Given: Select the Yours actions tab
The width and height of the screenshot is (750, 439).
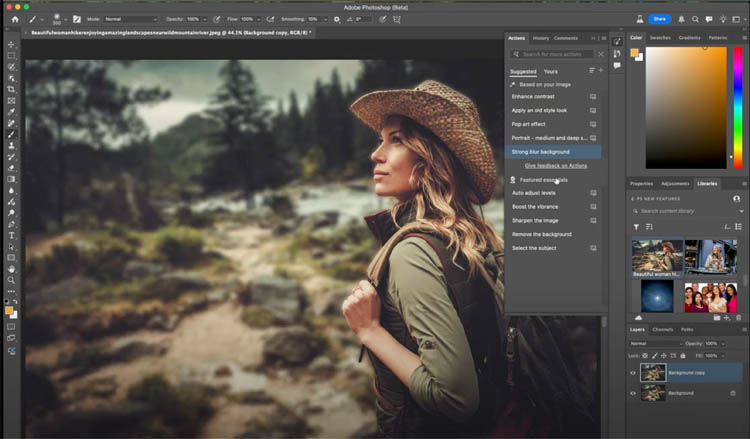Looking at the screenshot, I should tap(551, 72).
